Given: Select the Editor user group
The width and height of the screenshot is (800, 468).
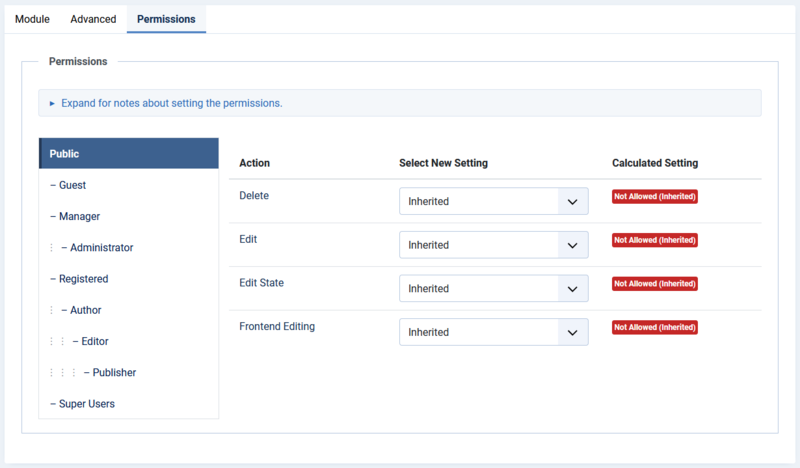Looking at the screenshot, I should 129,341.
